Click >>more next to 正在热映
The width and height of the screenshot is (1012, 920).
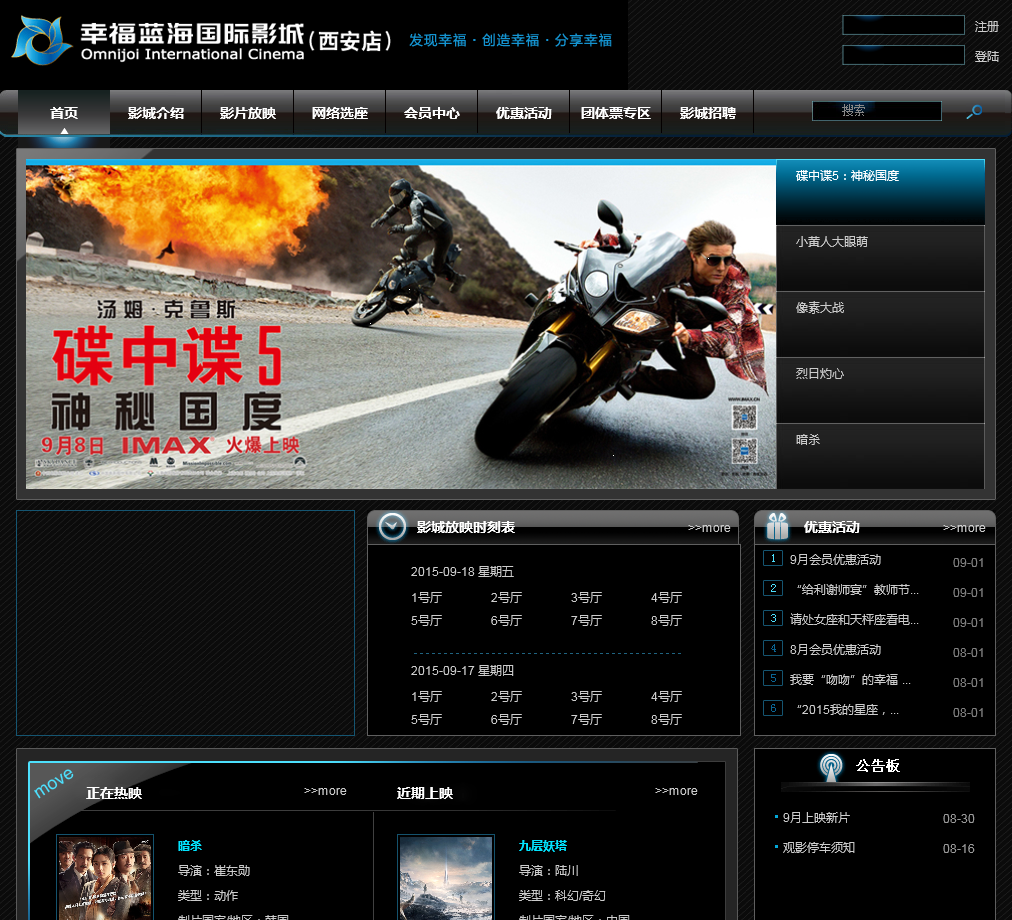click(x=325, y=790)
